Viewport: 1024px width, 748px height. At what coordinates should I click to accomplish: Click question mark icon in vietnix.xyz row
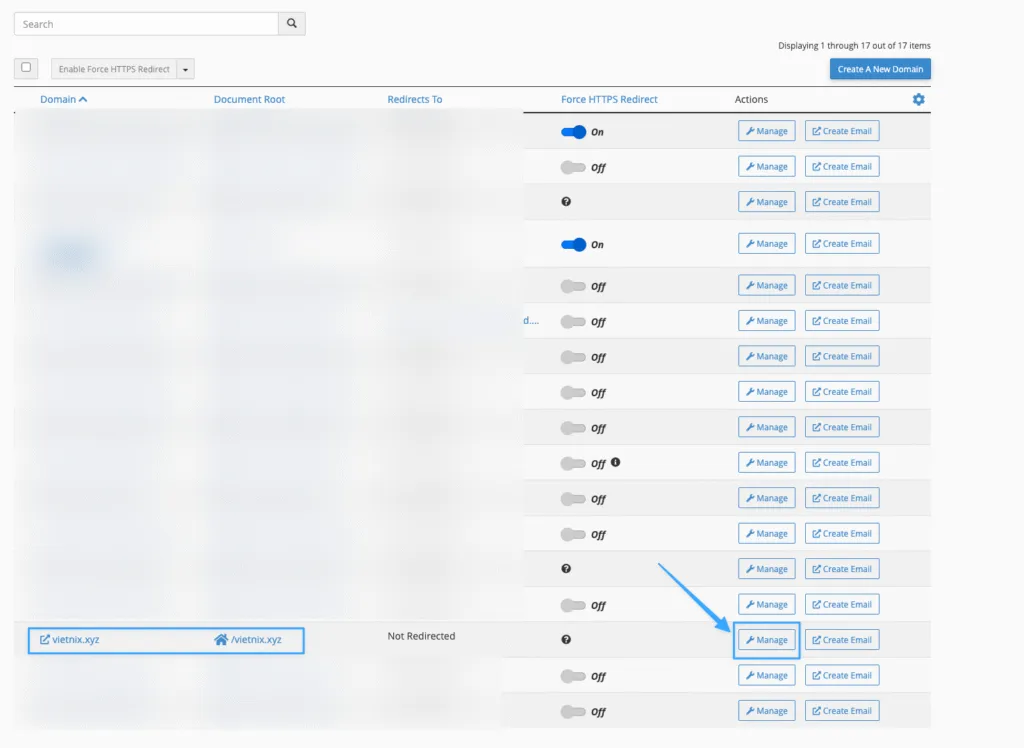click(x=566, y=640)
